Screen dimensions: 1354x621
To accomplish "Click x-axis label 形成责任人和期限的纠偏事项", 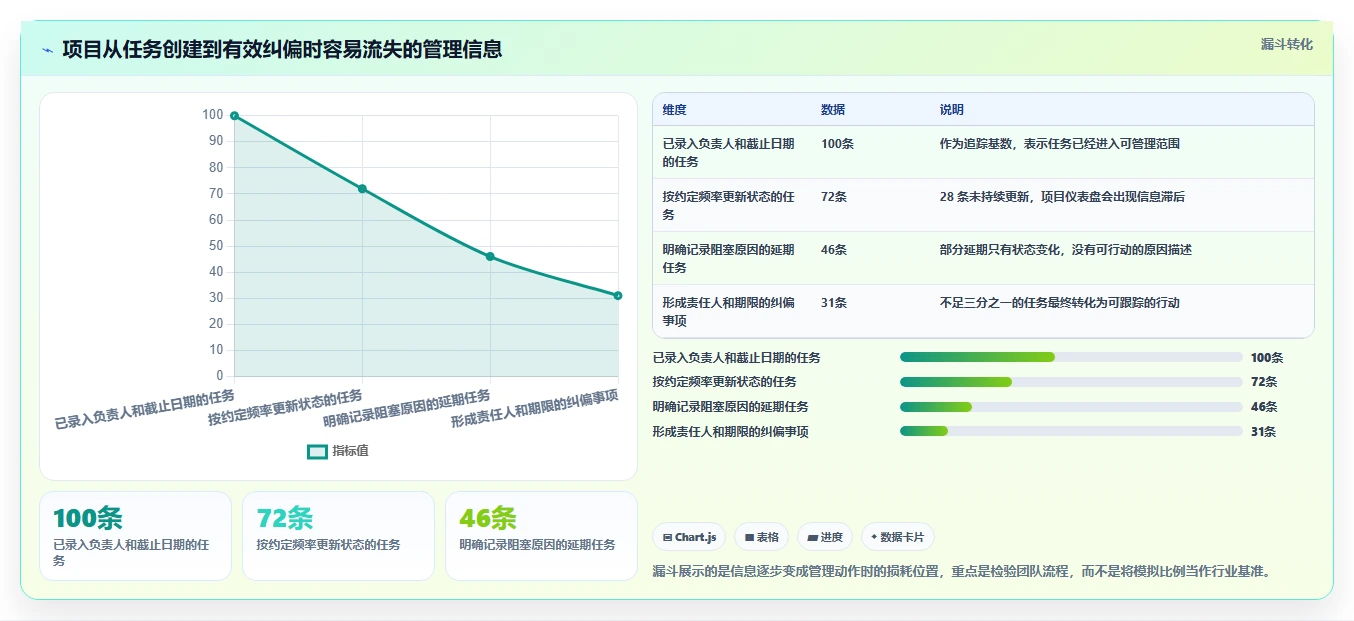I will click(x=534, y=409).
